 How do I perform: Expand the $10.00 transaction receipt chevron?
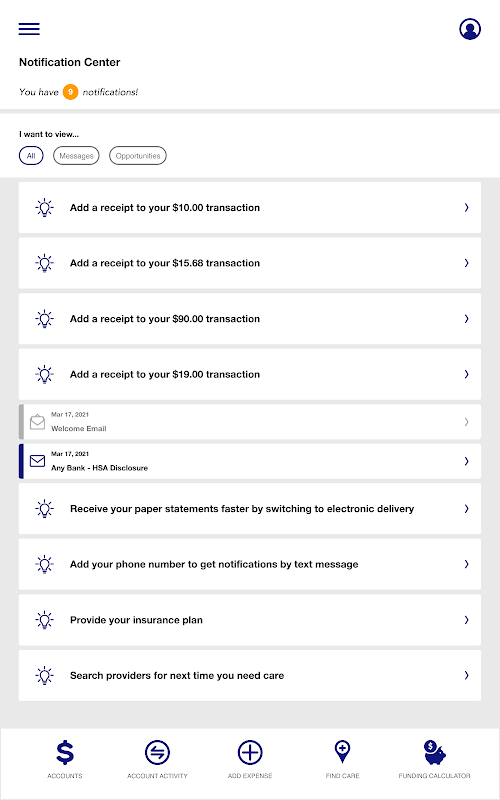[466, 207]
